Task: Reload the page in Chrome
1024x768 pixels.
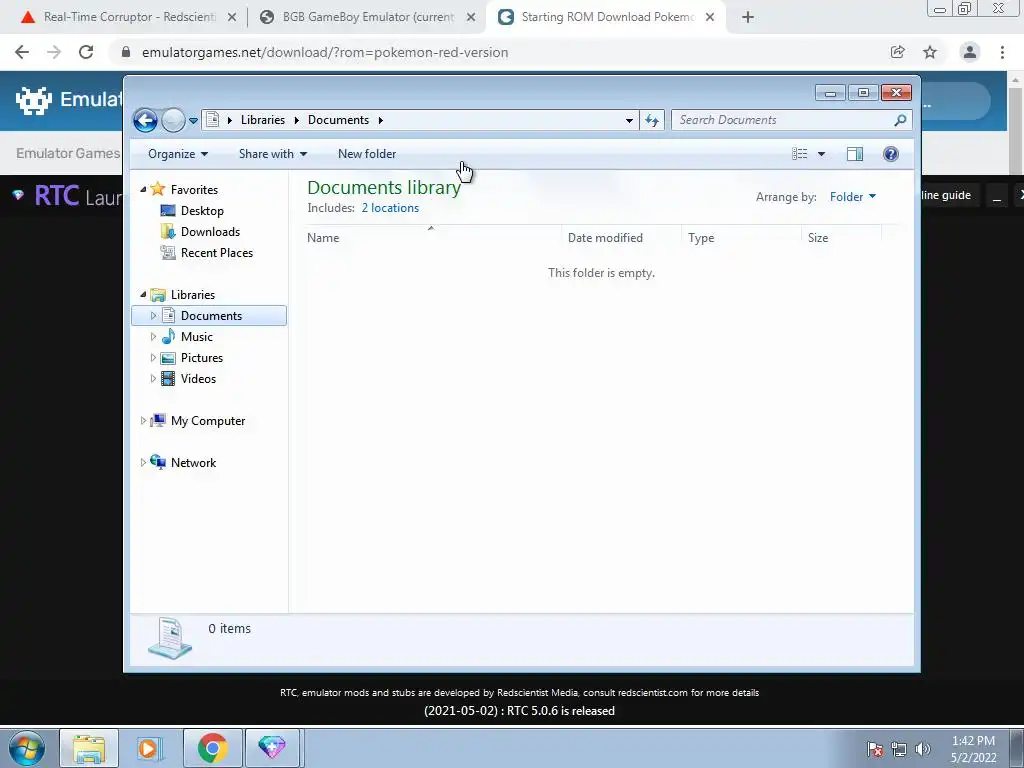Action: coord(86,52)
